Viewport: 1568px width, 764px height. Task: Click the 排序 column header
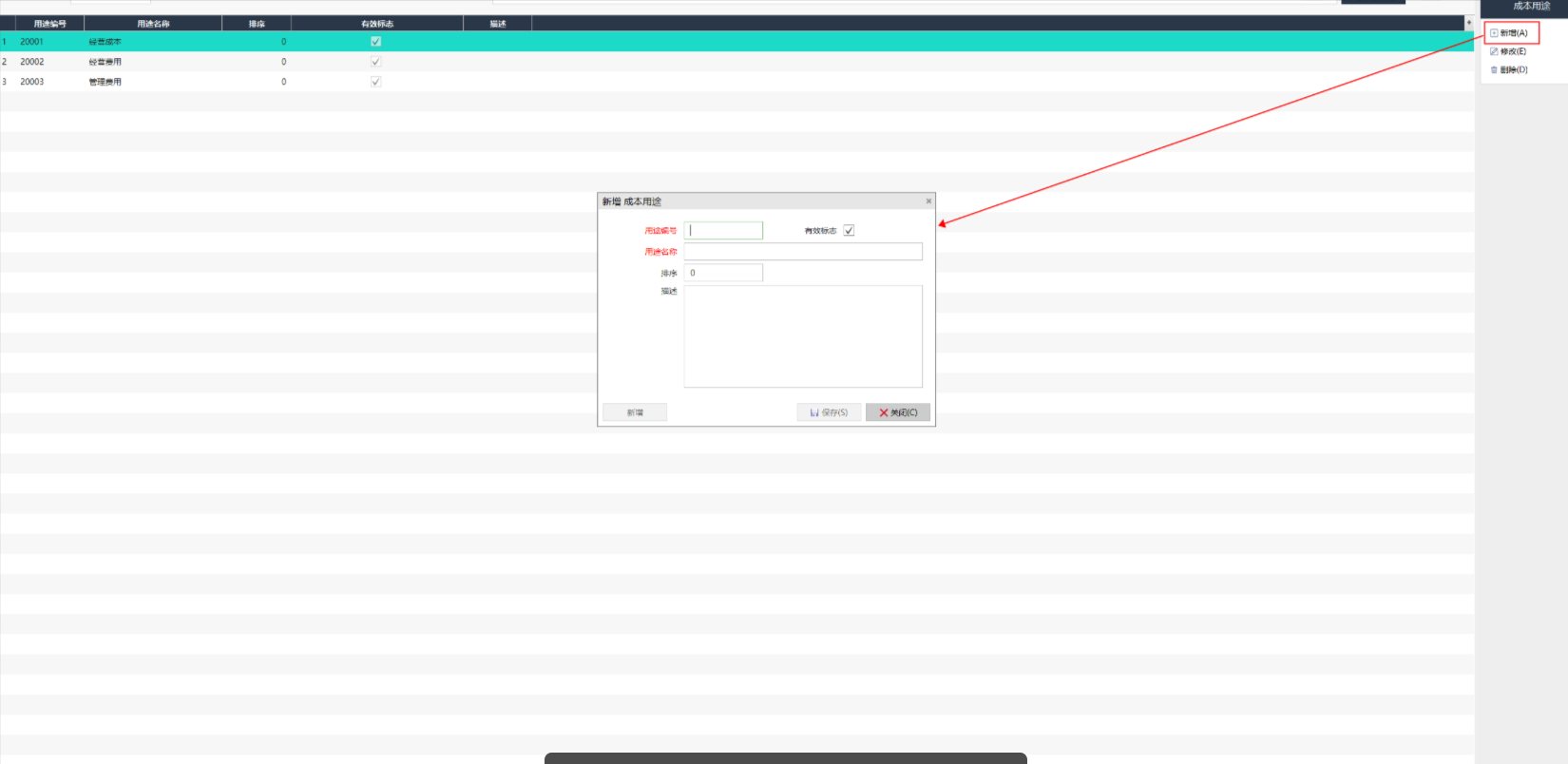257,24
